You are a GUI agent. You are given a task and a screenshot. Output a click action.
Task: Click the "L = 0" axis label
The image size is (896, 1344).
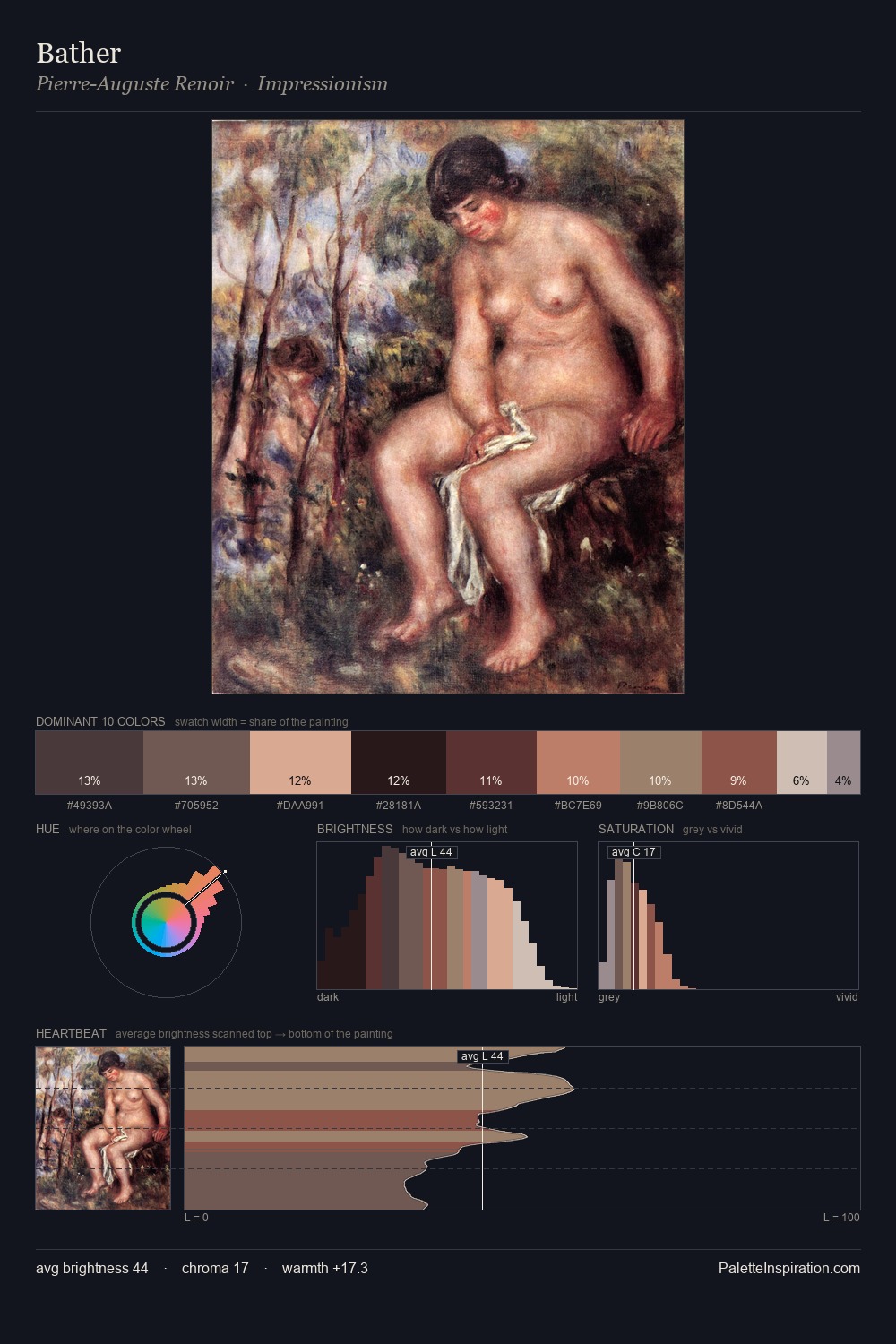196,1218
